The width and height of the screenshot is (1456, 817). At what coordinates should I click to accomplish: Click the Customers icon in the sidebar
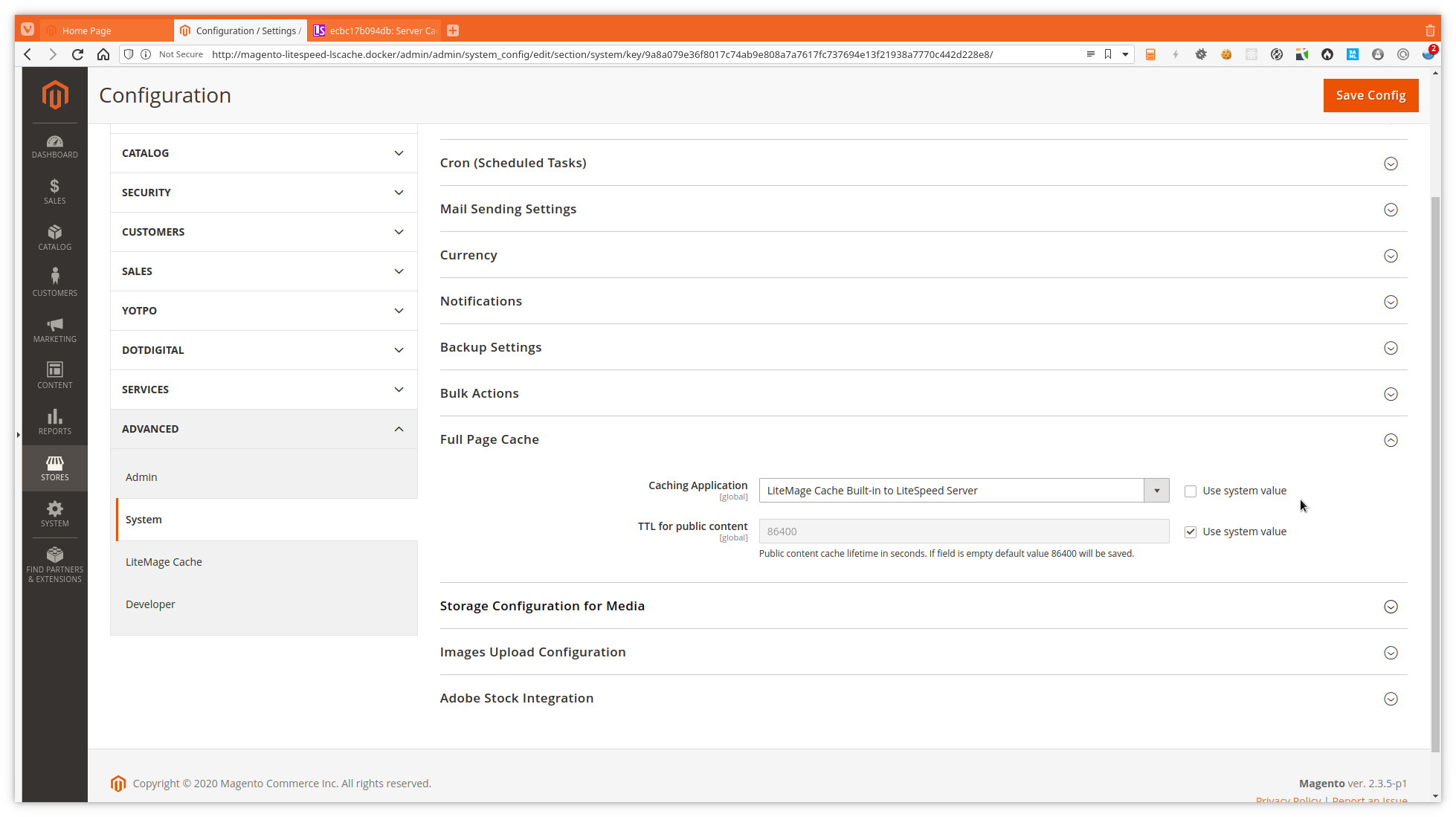click(54, 280)
